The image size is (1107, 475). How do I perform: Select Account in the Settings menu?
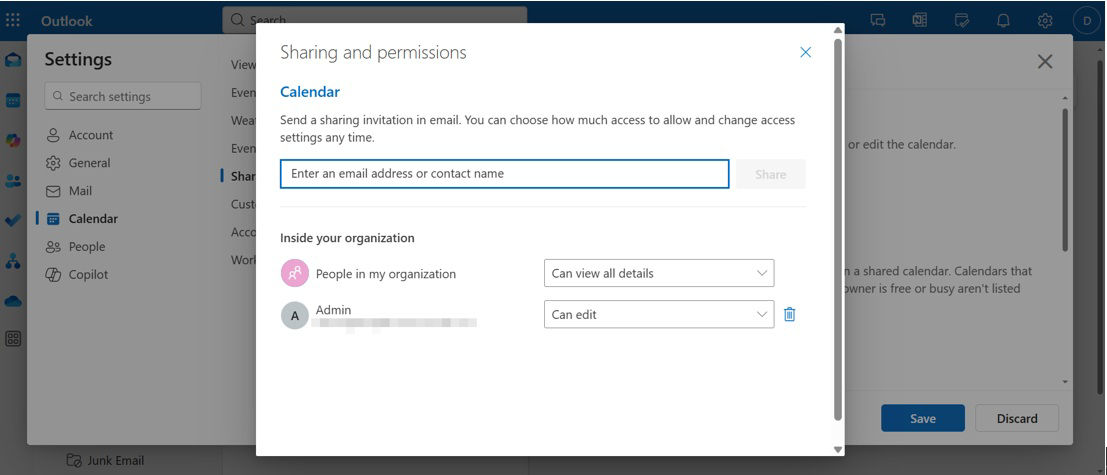click(90, 135)
